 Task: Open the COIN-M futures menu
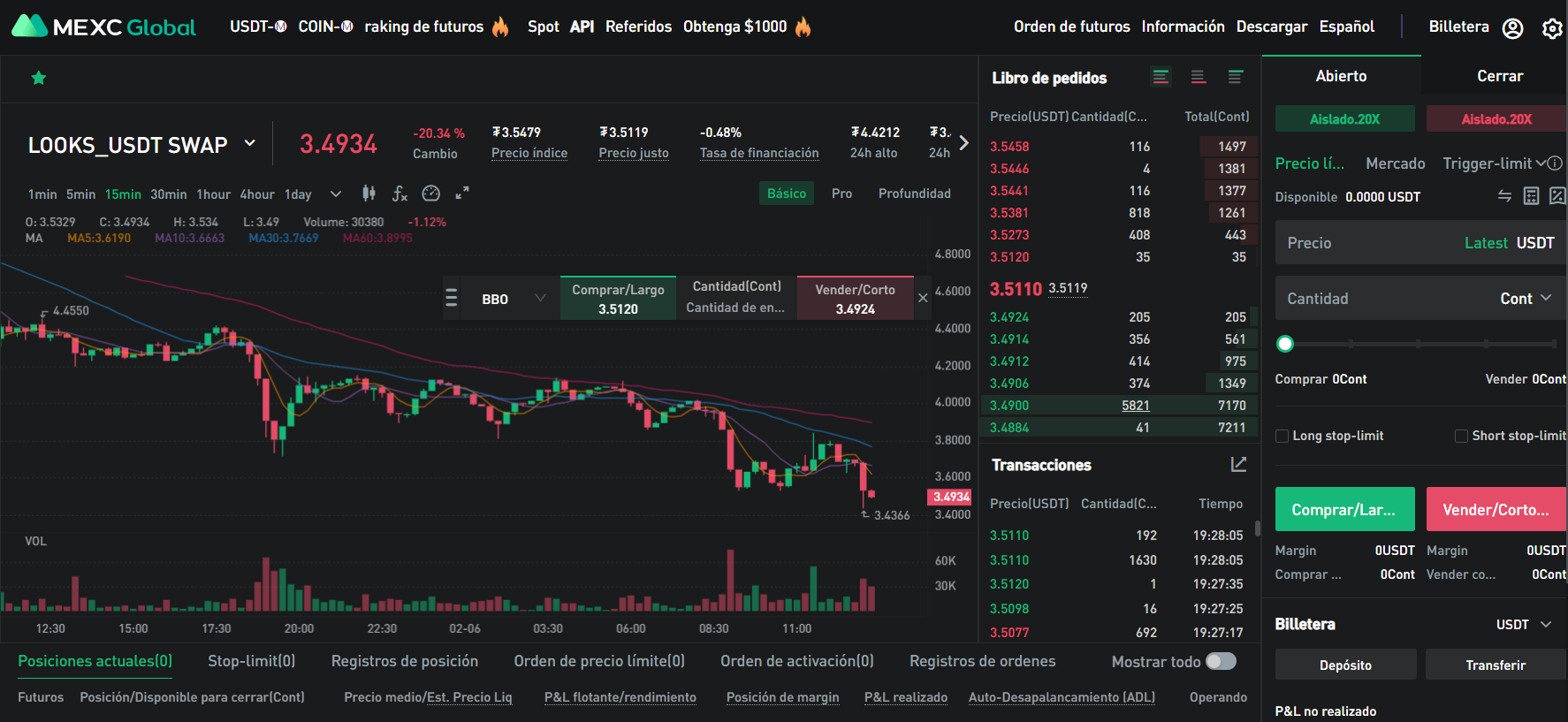coord(325,27)
